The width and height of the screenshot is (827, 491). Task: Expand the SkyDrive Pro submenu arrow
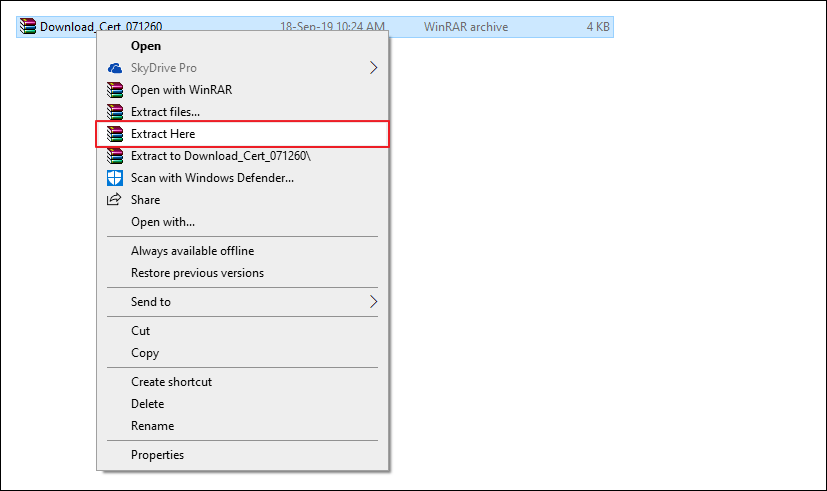click(373, 68)
